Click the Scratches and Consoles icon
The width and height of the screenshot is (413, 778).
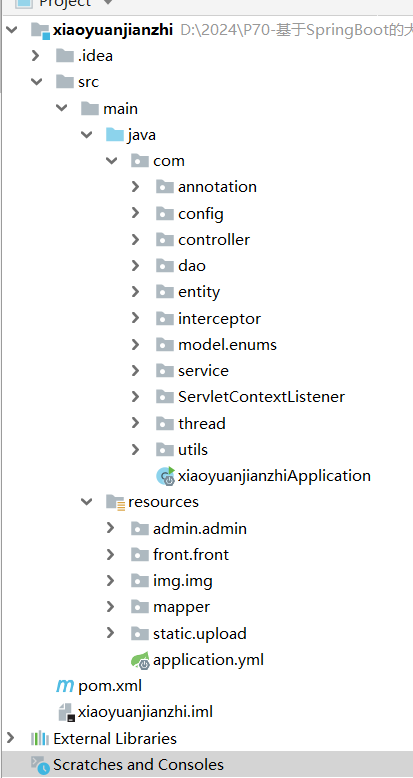(40, 765)
